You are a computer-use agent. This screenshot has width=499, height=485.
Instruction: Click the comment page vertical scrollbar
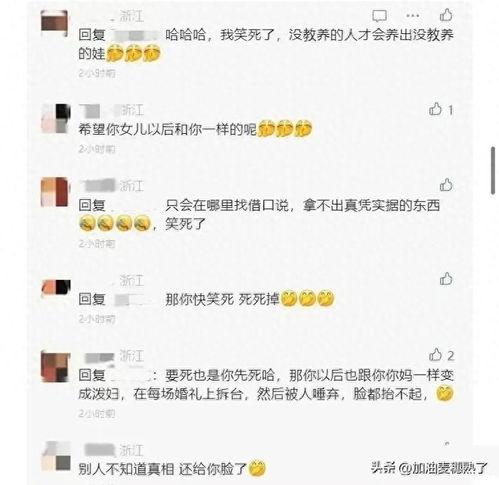tap(493, 170)
